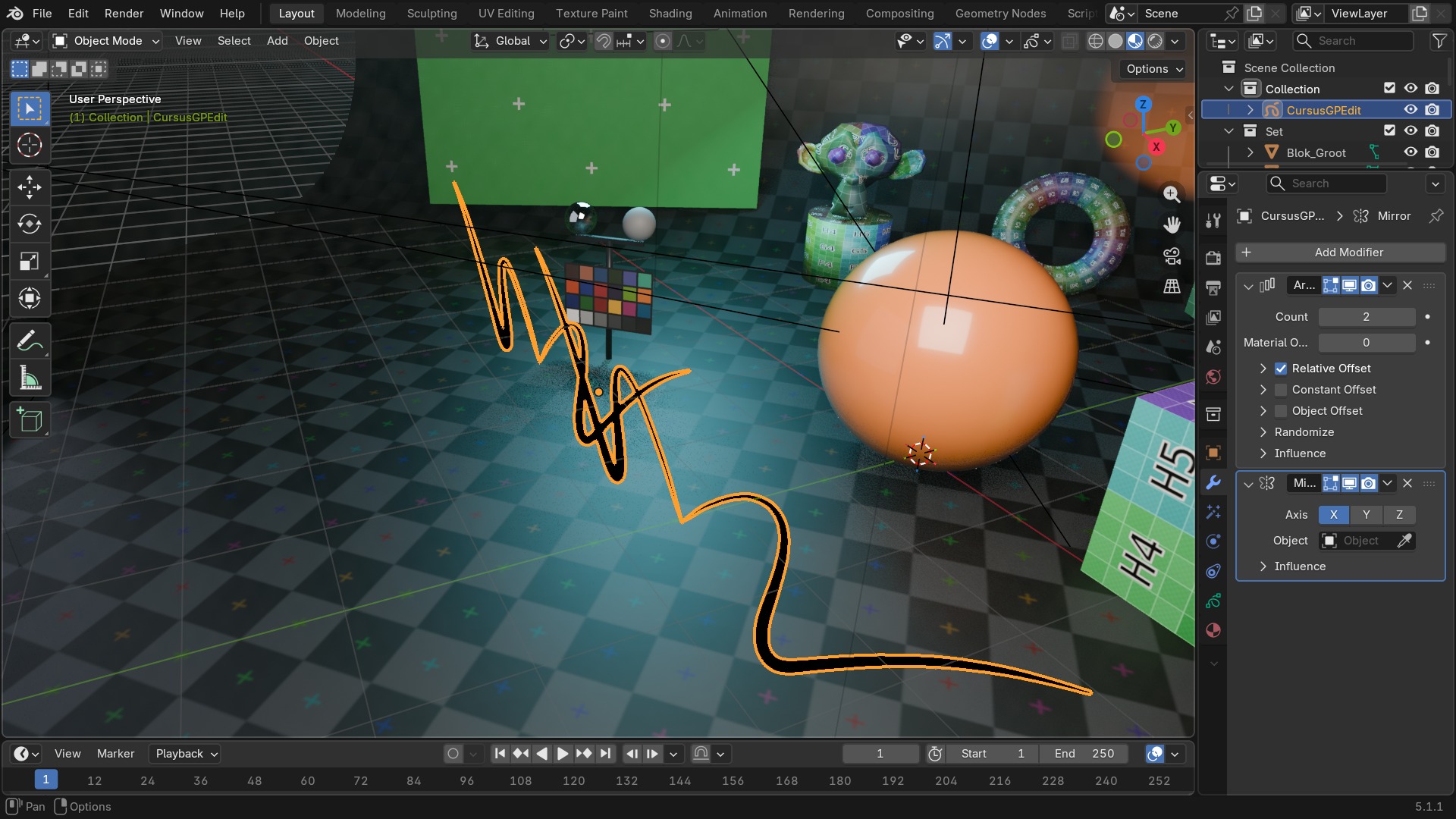This screenshot has width=1456, height=819.
Task: Select the Cursor tool in toolbar
Action: click(x=30, y=145)
